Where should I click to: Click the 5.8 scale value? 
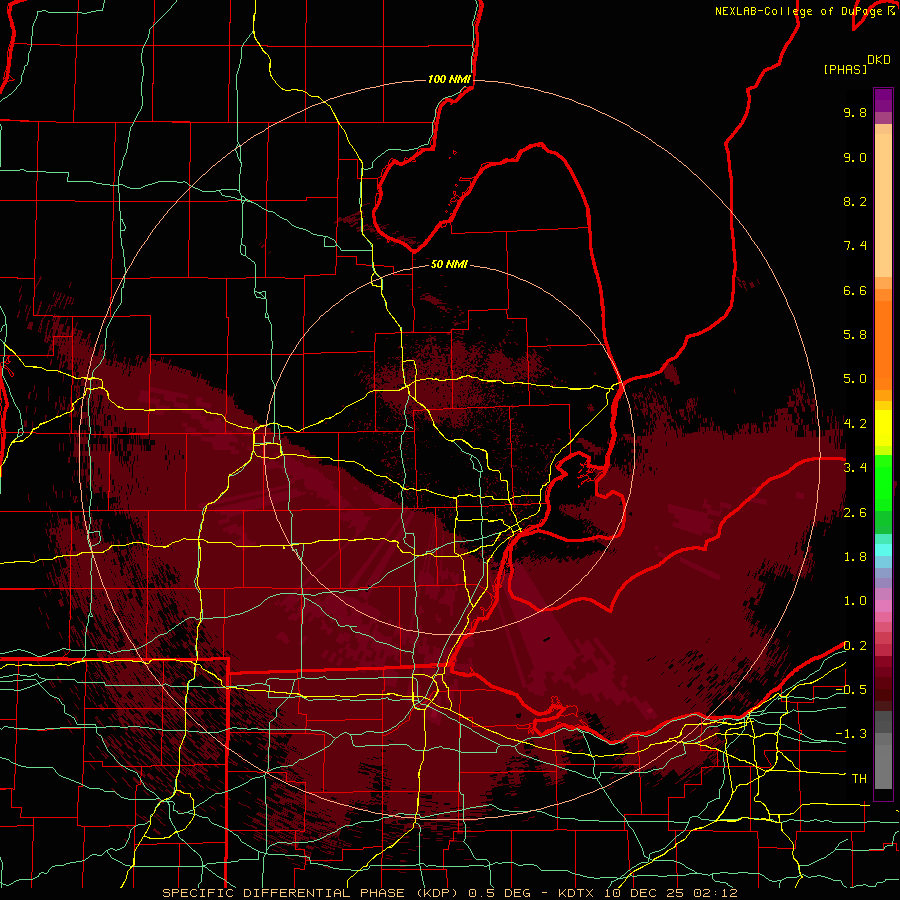(855, 335)
